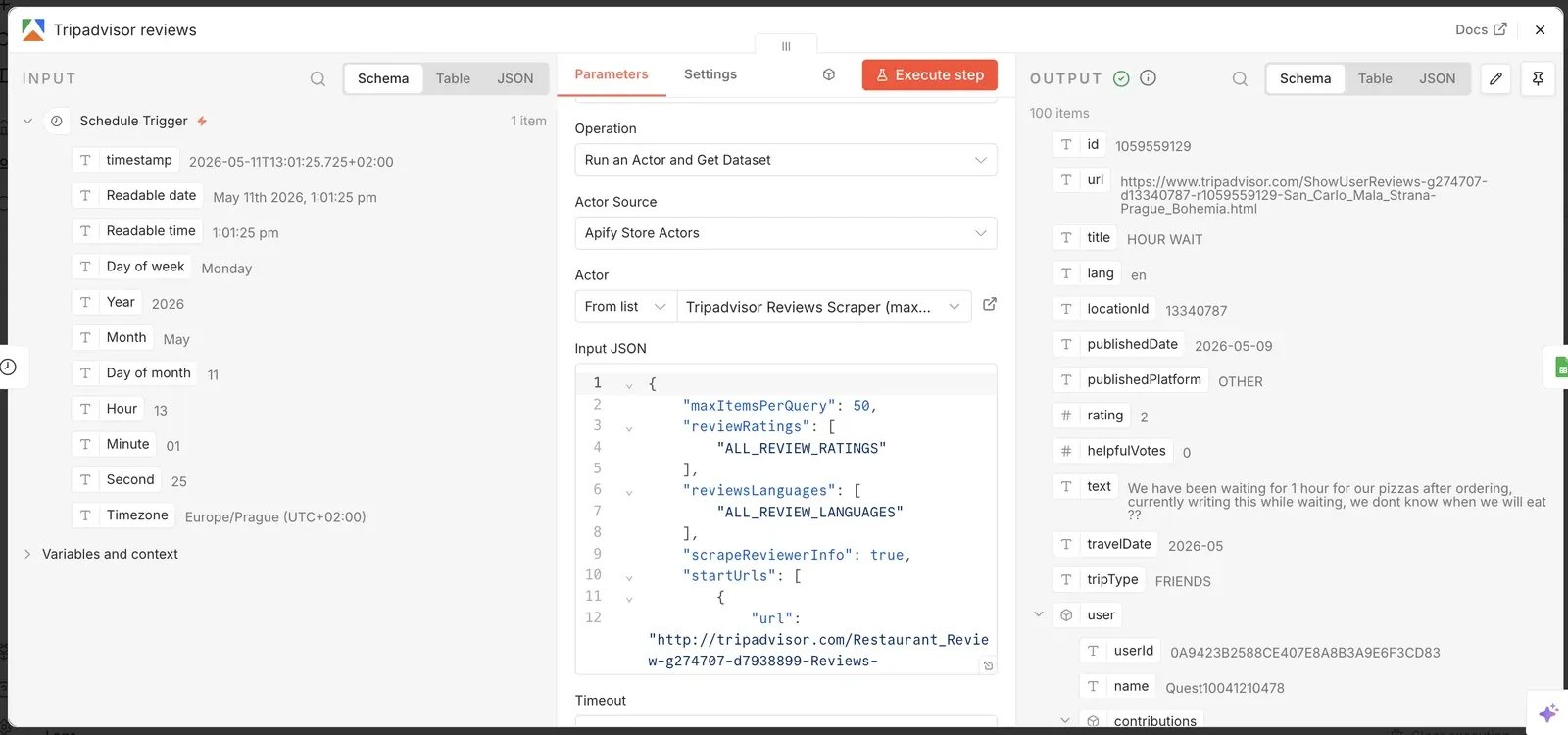Expand the Input JSON editor
Image resolution: width=1568 pixels, height=735 pixels.
[988, 665]
